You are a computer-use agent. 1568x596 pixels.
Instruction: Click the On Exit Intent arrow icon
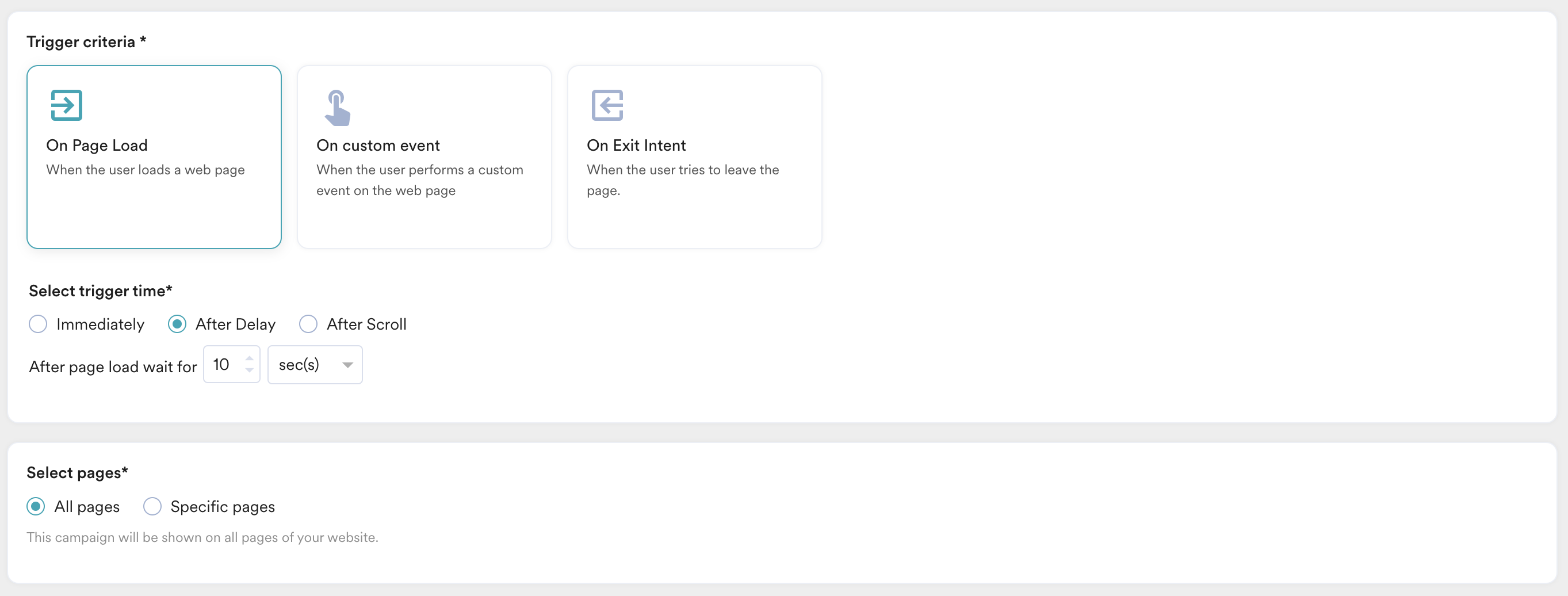(x=607, y=105)
